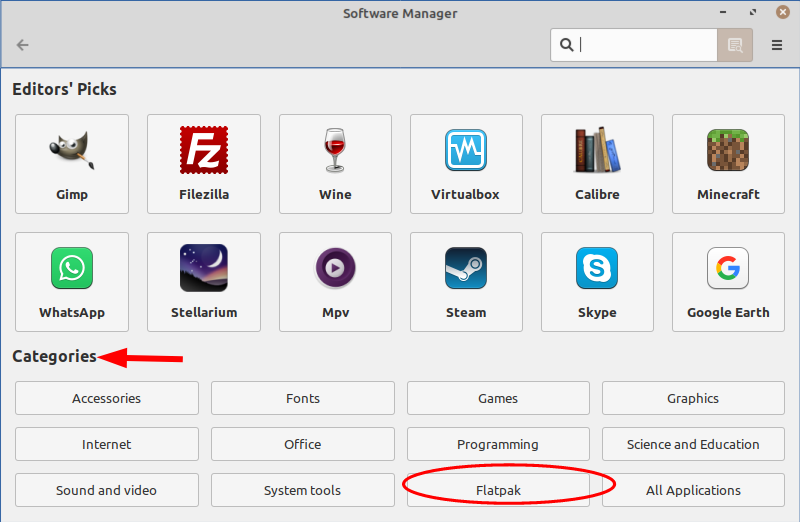This screenshot has width=800, height=522.
Task: Go back using the arrow icon
Action: tap(22, 45)
